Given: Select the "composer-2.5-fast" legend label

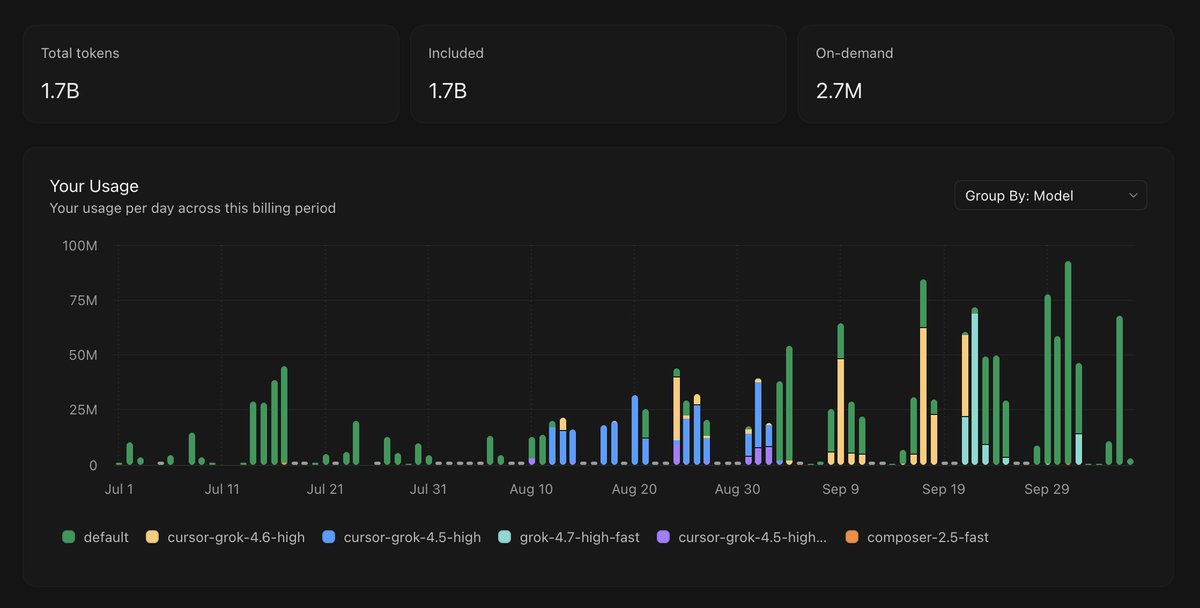Looking at the screenshot, I should tap(928, 537).
